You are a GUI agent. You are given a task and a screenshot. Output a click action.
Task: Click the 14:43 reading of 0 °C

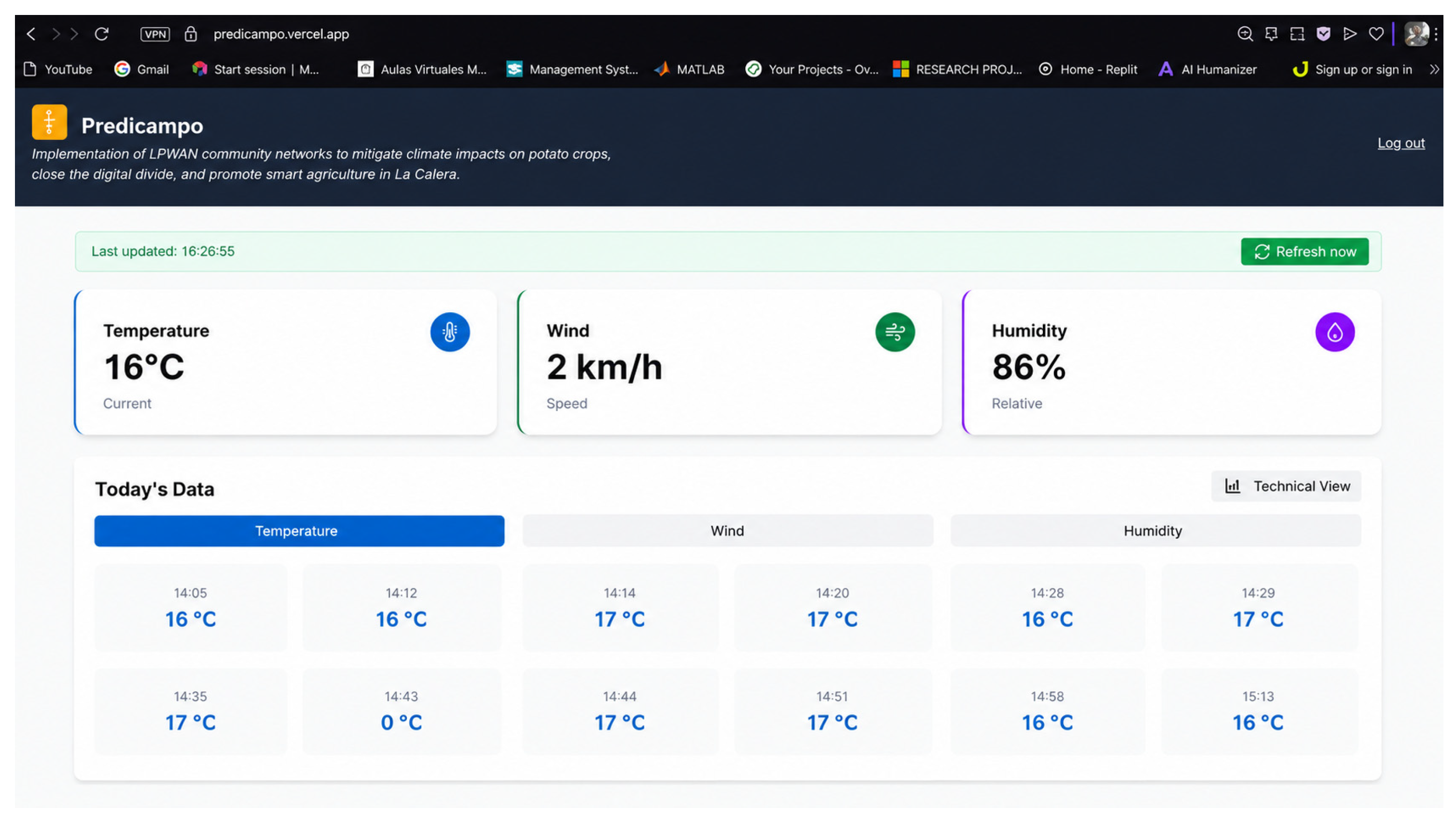pyautogui.click(x=402, y=711)
